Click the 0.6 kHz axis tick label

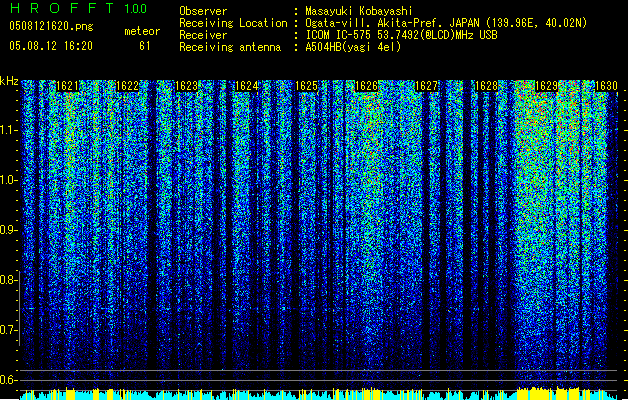(x=8, y=380)
